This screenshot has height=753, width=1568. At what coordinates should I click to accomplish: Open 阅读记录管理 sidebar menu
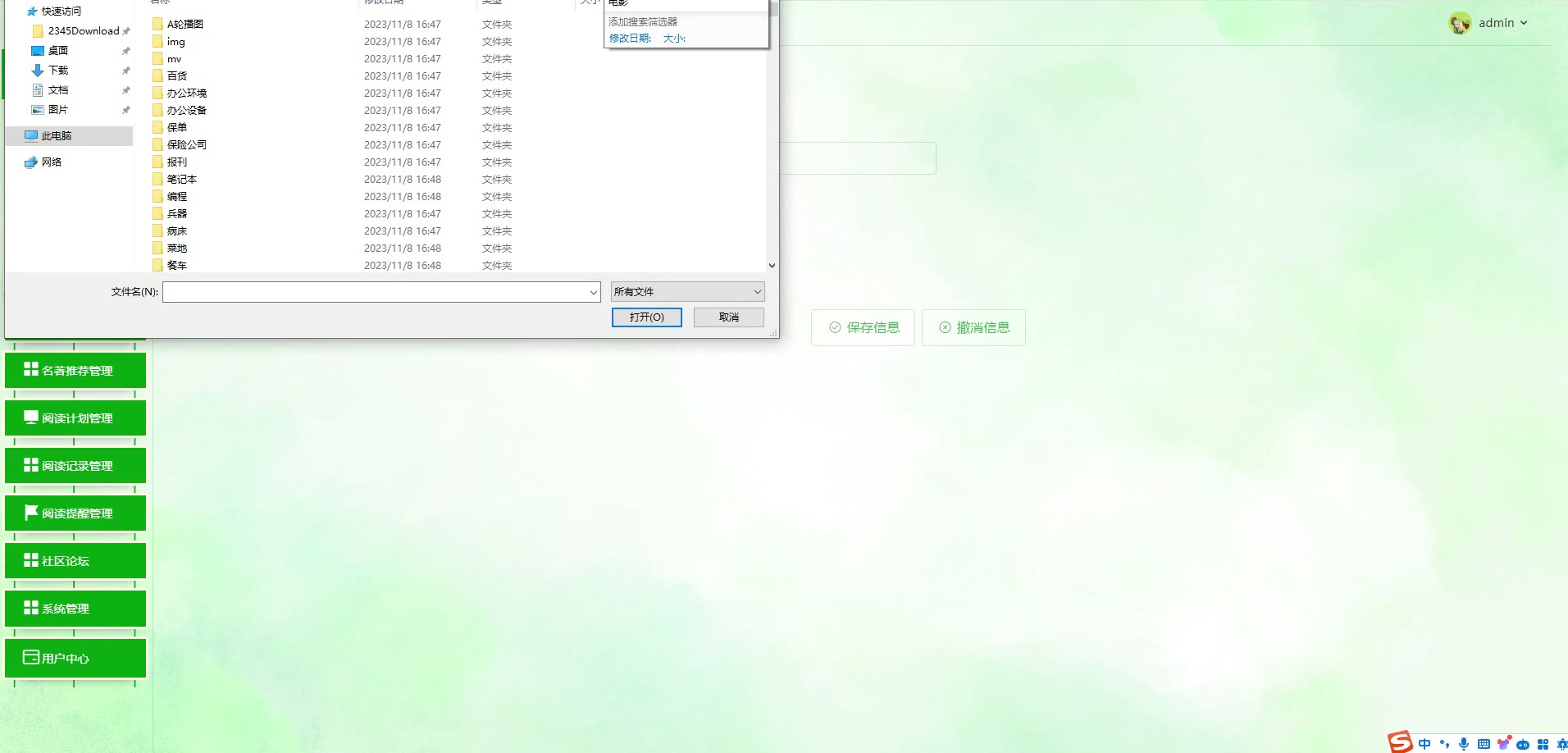pos(75,465)
